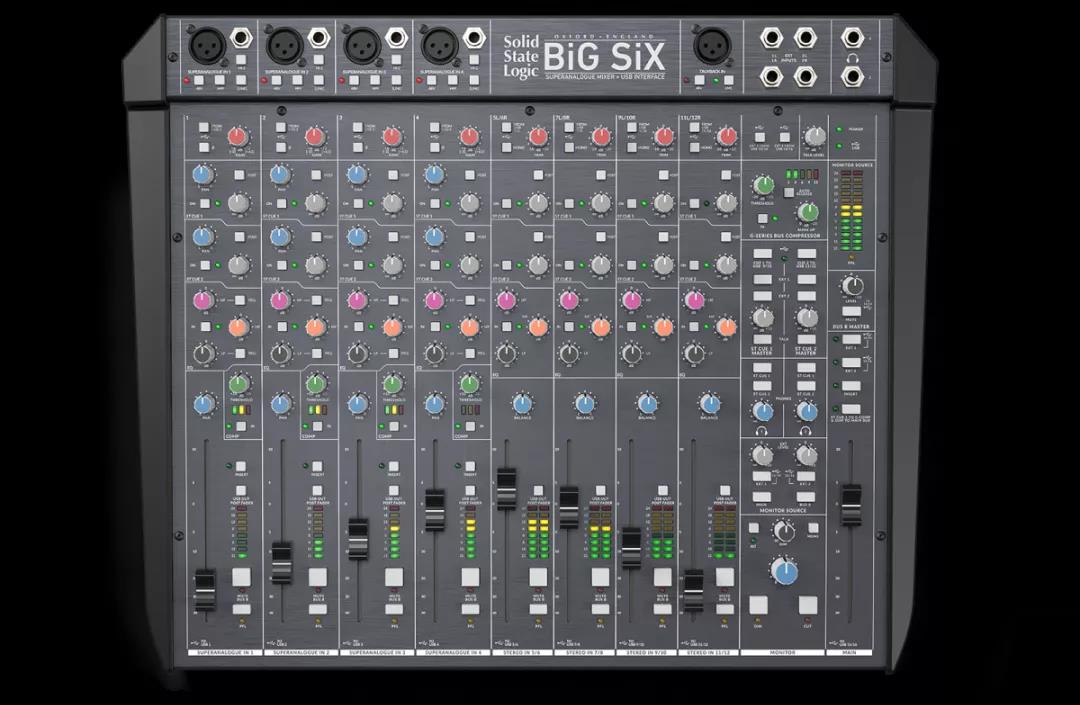Select the jack socket beside the In 3 XLR

click(x=397, y=37)
